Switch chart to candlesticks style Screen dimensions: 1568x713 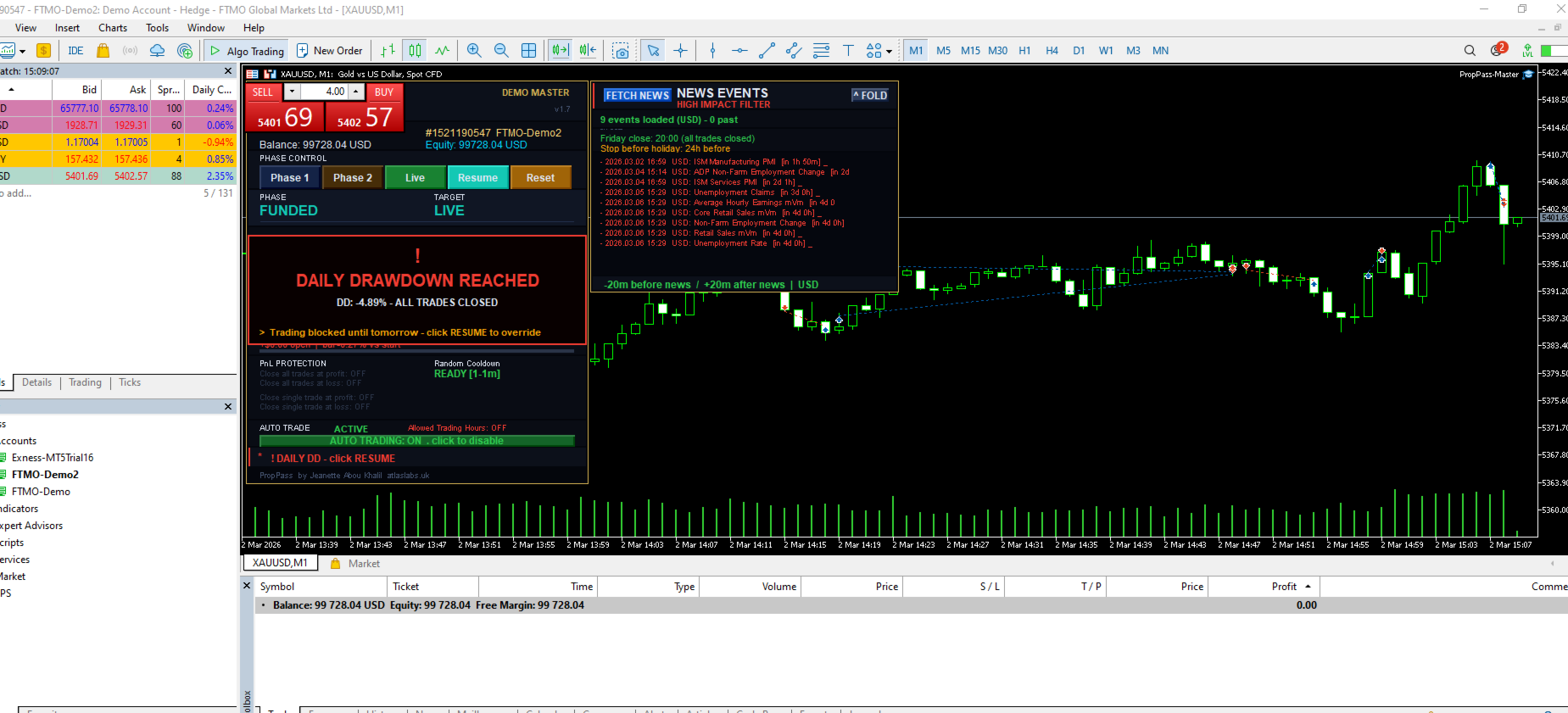click(415, 51)
